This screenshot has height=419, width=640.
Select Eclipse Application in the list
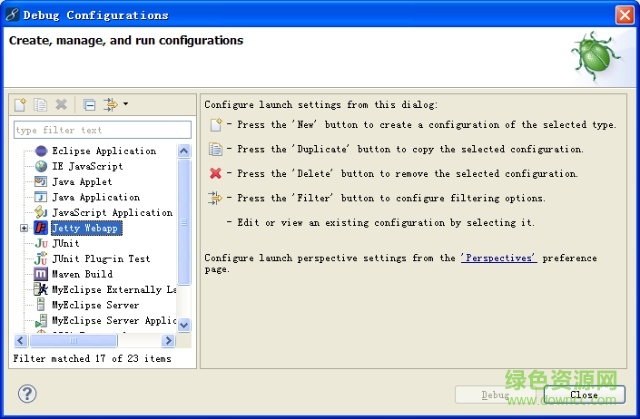pos(103,151)
